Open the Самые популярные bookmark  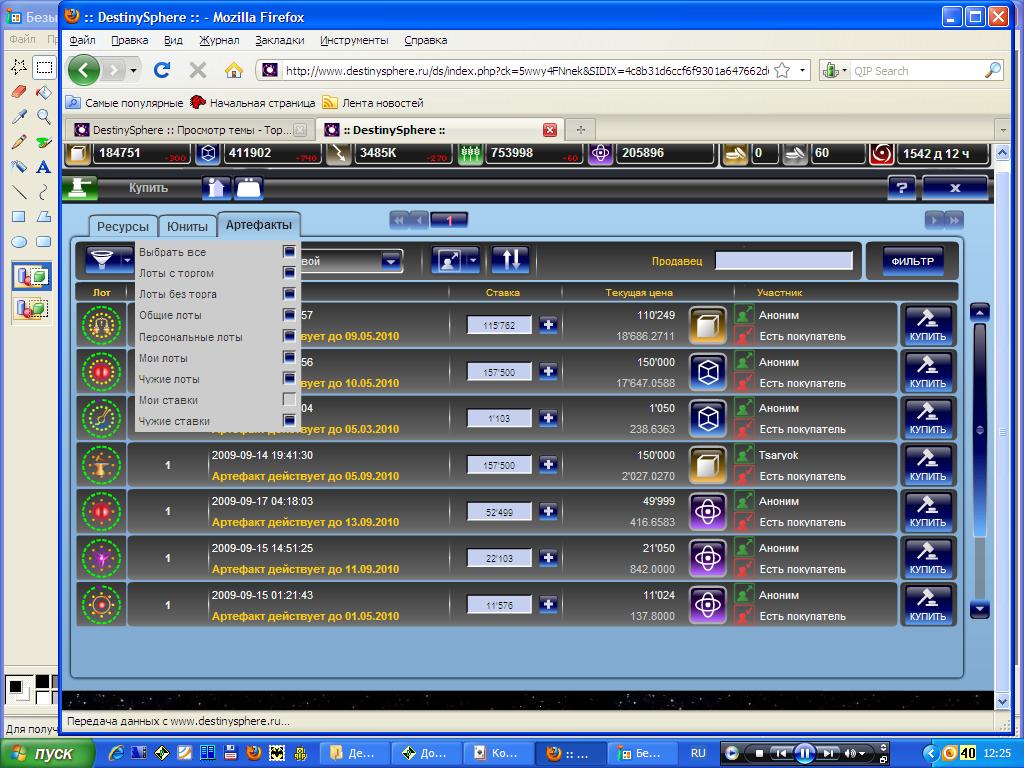click(125, 103)
